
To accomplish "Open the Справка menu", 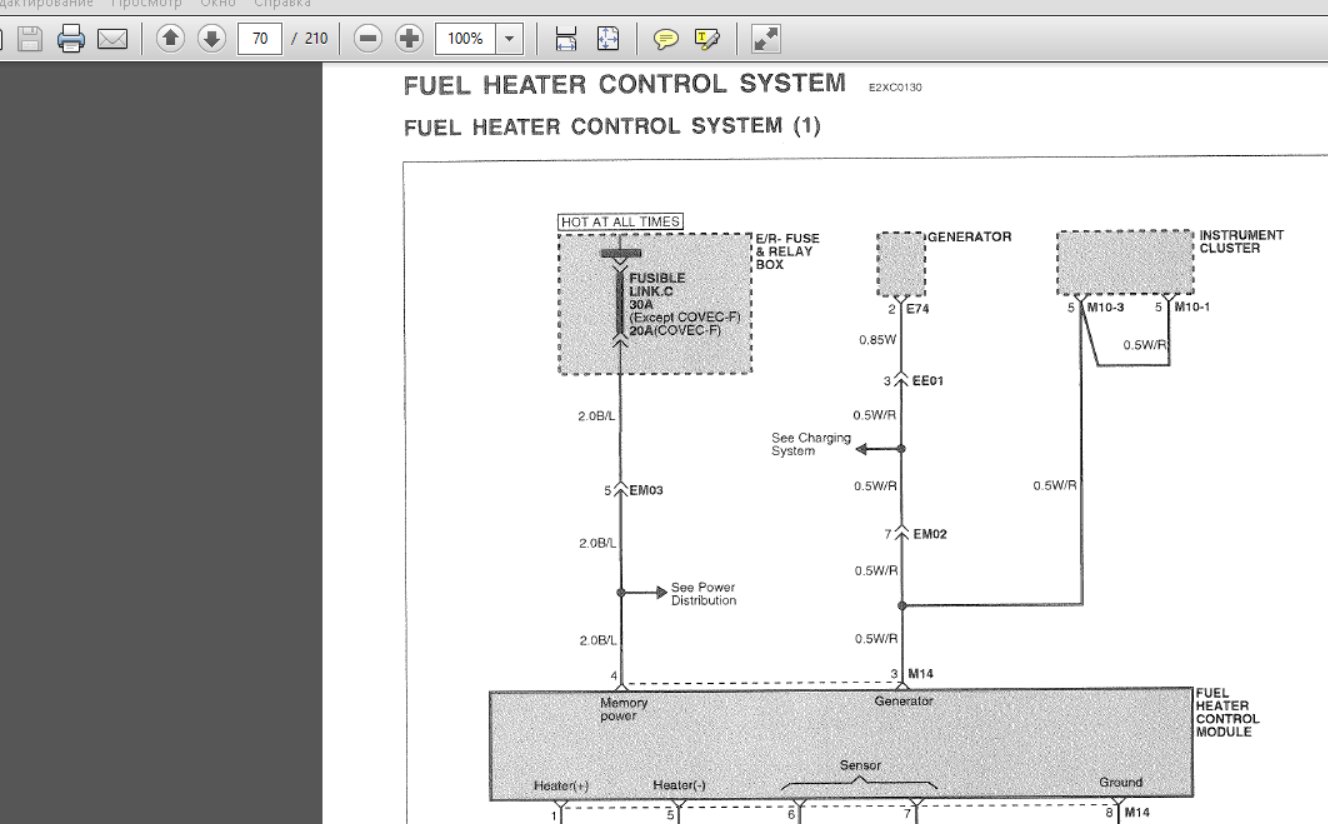I will pyautogui.click(x=282, y=4).
